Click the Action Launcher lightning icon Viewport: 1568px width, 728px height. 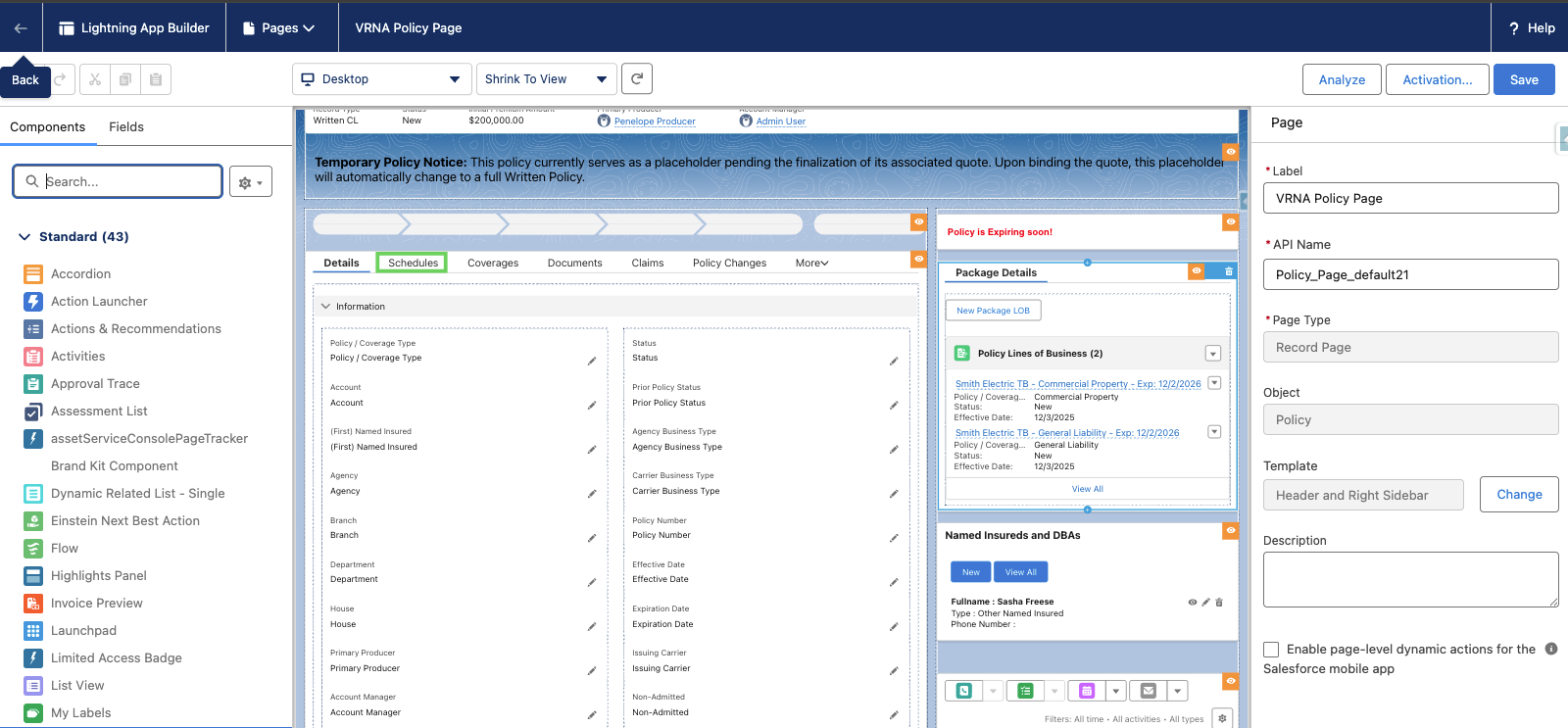point(33,302)
